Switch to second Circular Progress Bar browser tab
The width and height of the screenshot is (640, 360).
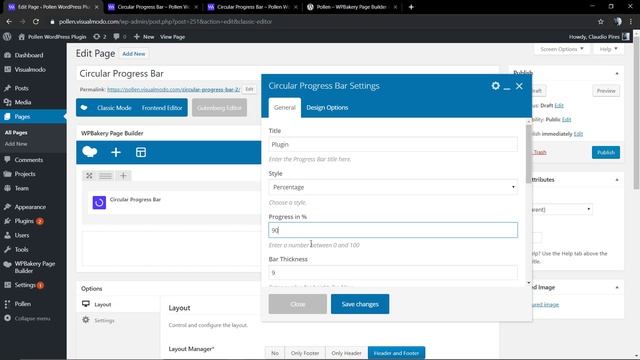252,7
